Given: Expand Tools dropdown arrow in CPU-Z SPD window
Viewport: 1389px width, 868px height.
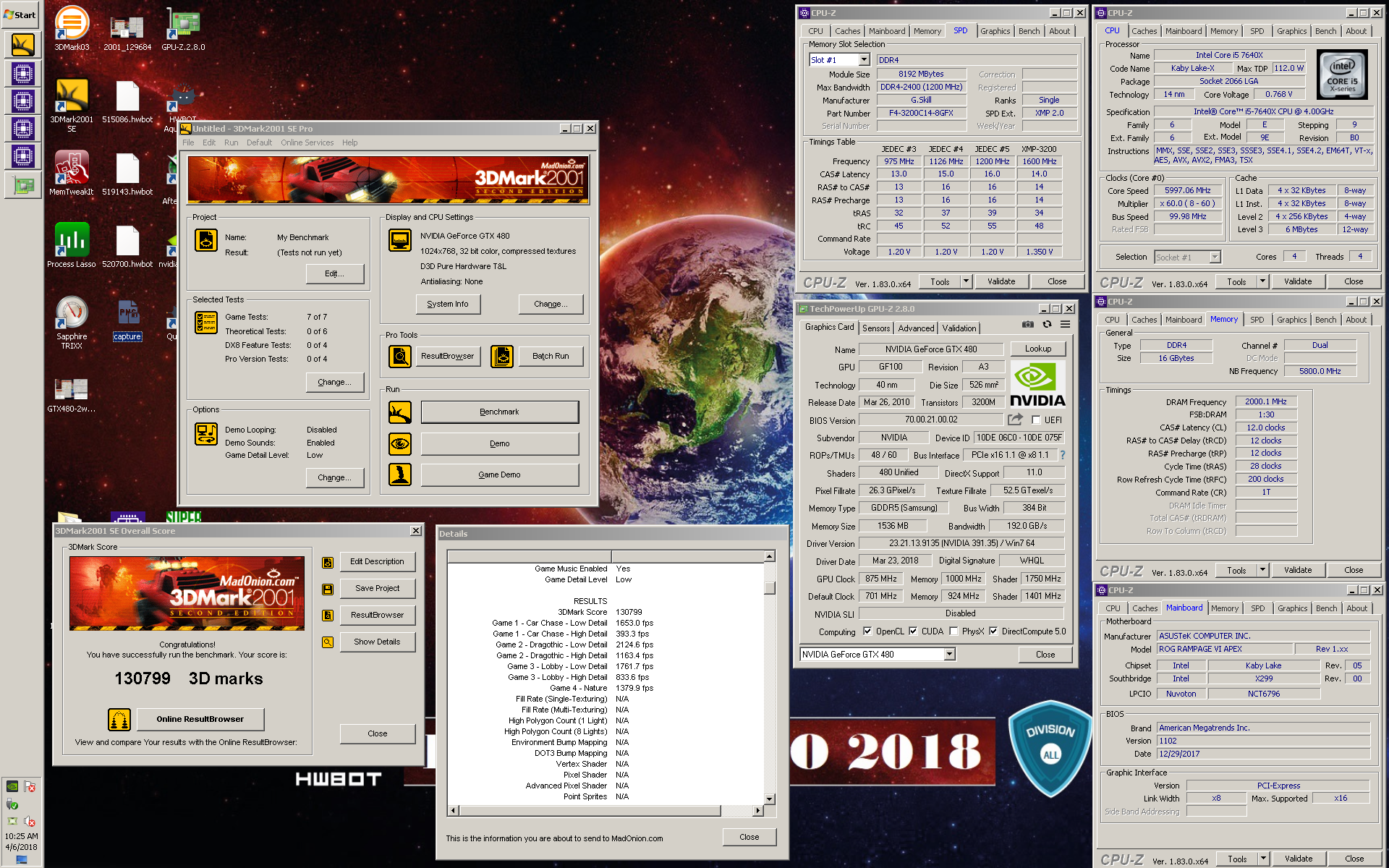Looking at the screenshot, I should (966, 281).
